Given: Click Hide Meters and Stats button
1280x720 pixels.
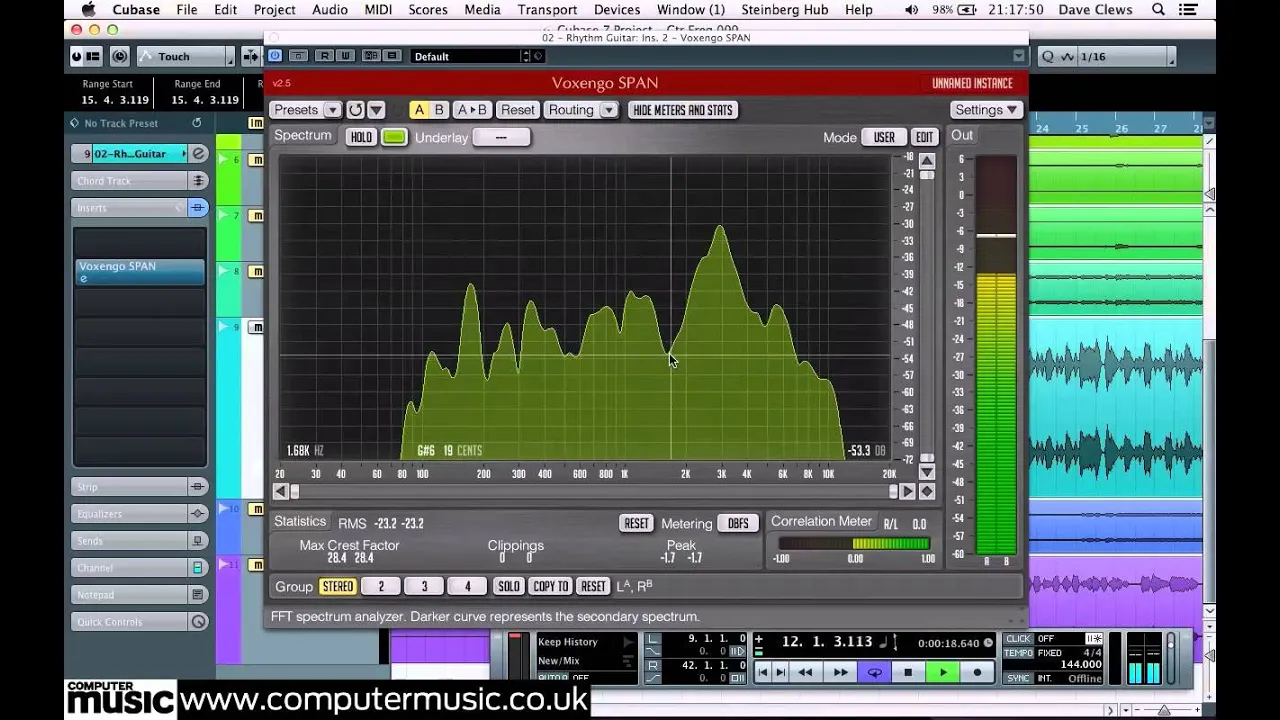Looking at the screenshot, I should (x=683, y=110).
